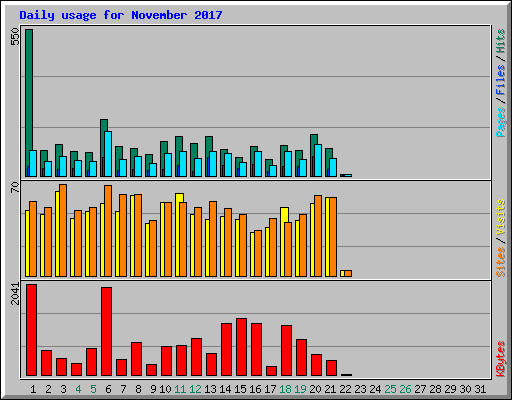Click the red KBytes bar for day 1
The height and width of the screenshot is (400, 512).
coord(31,330)
